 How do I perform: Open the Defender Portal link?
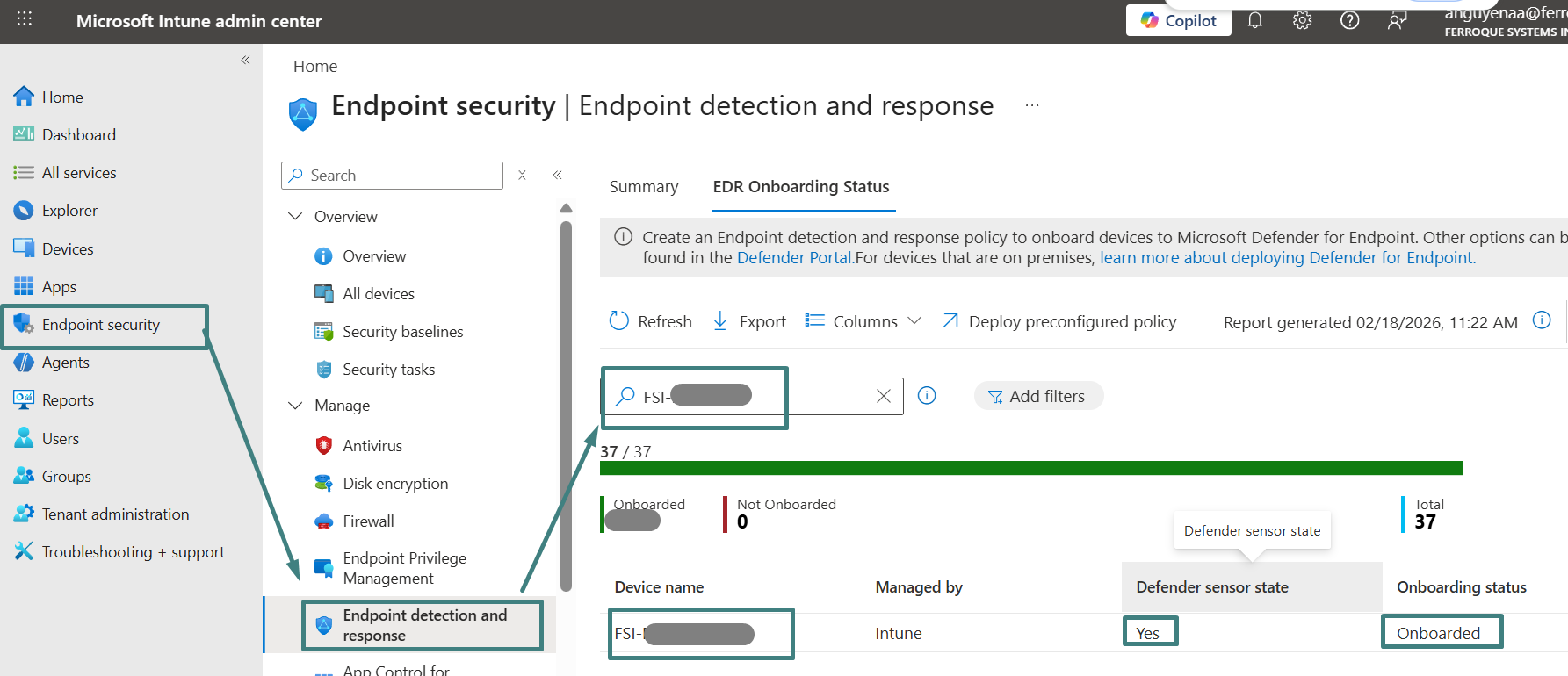tap(794, 258)
